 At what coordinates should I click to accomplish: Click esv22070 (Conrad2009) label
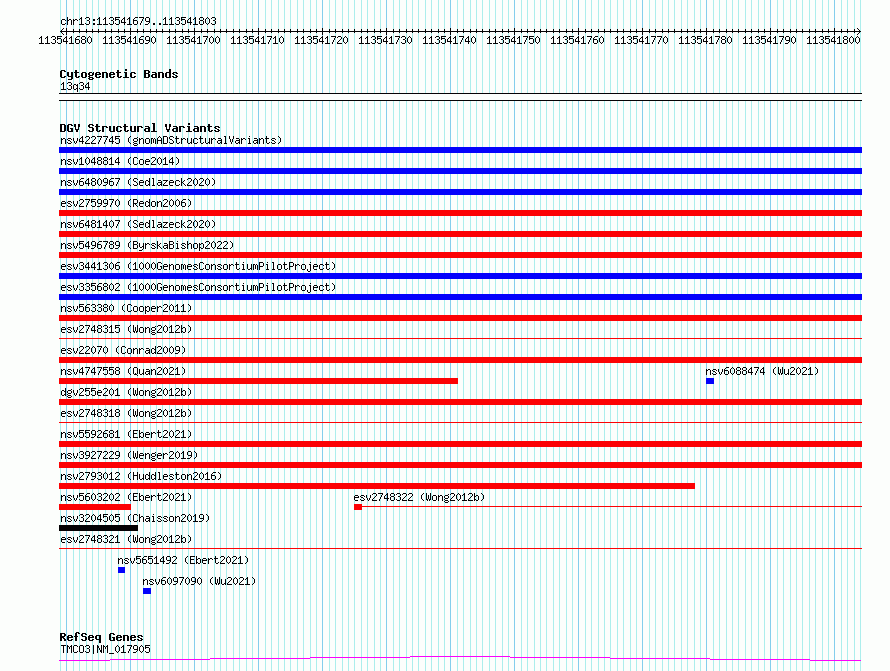click(x=123, y=350)
